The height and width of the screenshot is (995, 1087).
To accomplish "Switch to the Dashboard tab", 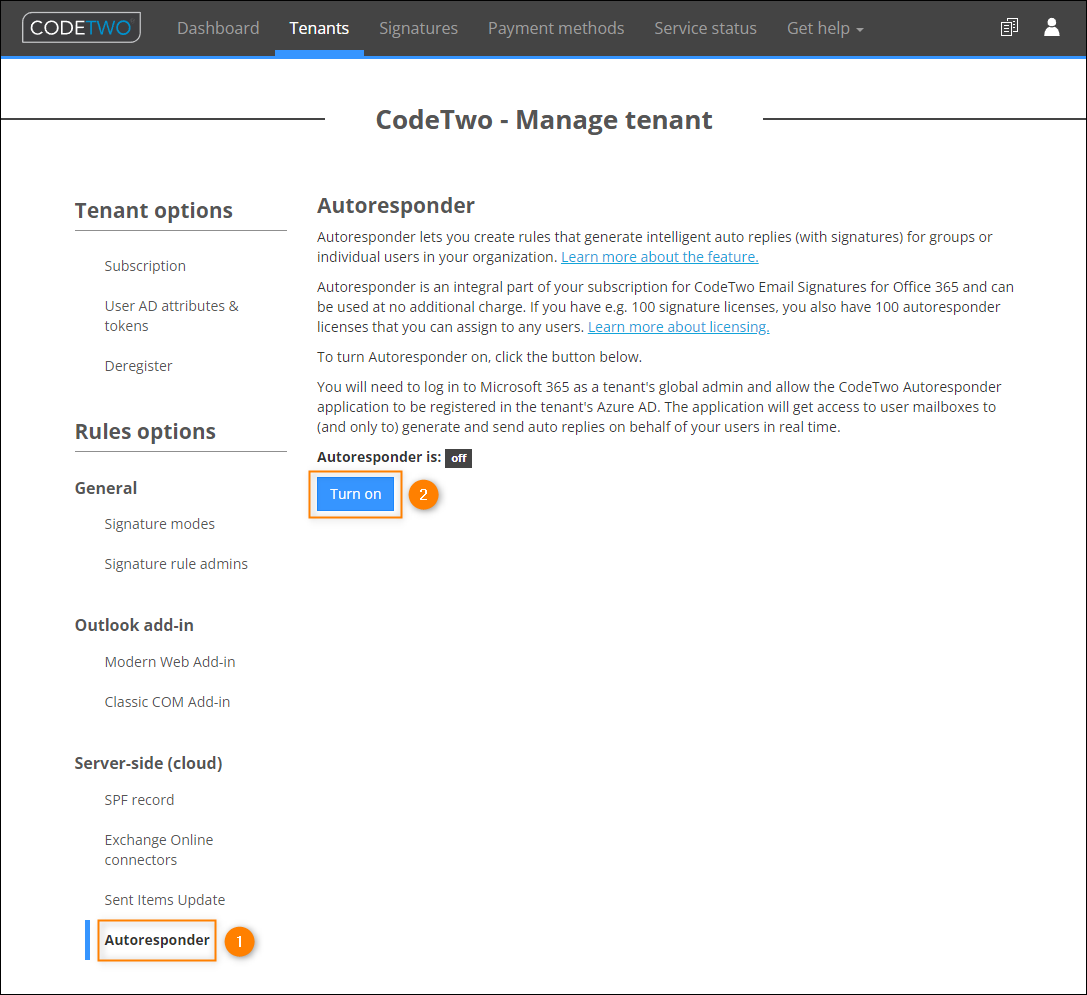I will pyautogui.click(x=218, y=28).
